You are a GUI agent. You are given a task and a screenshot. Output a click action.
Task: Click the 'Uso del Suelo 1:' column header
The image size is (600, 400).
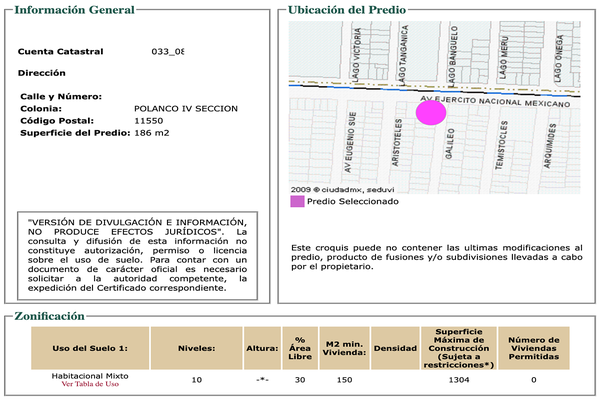pyautogui.click(x=90, y=347)
